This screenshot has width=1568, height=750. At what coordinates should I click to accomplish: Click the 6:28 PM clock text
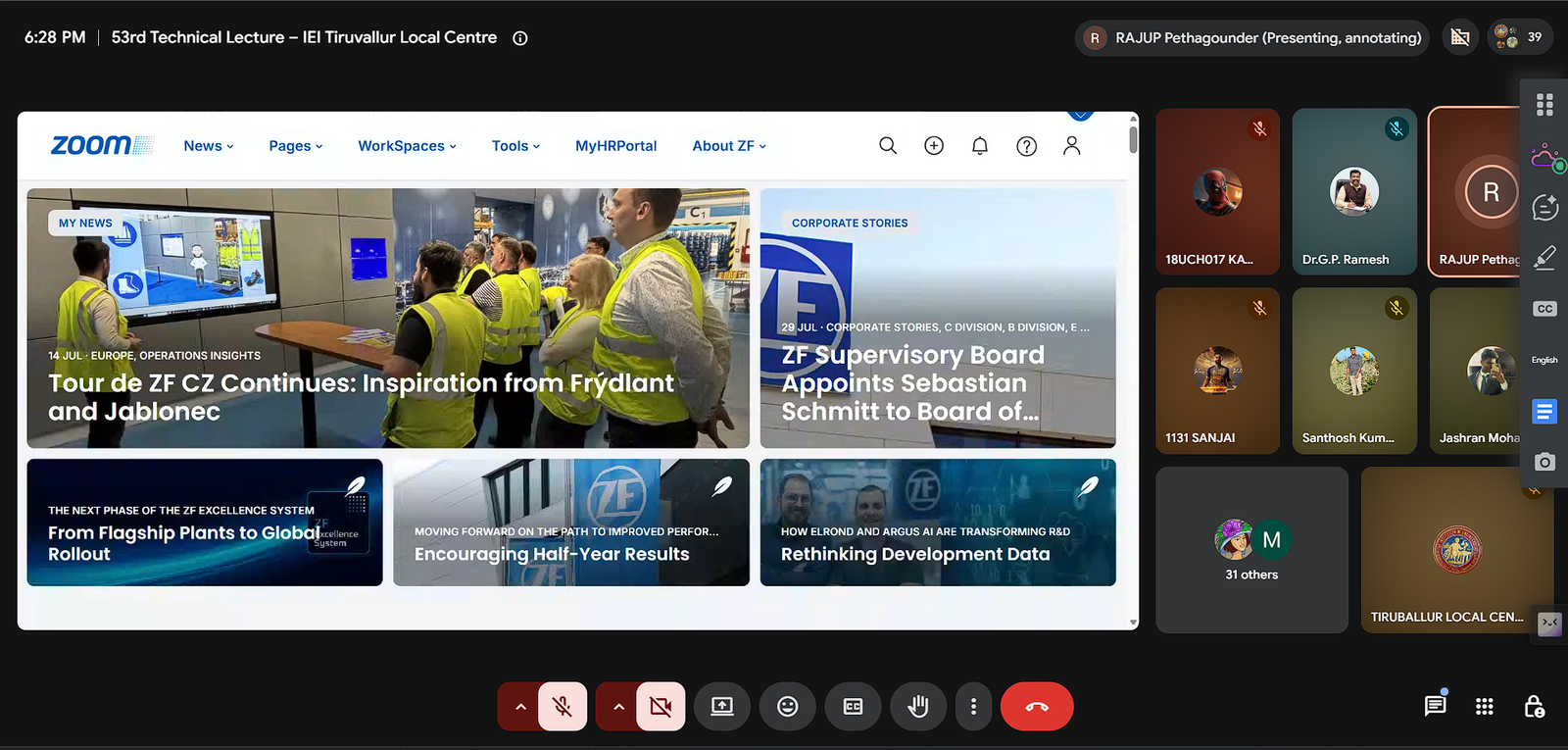point(55,37)
